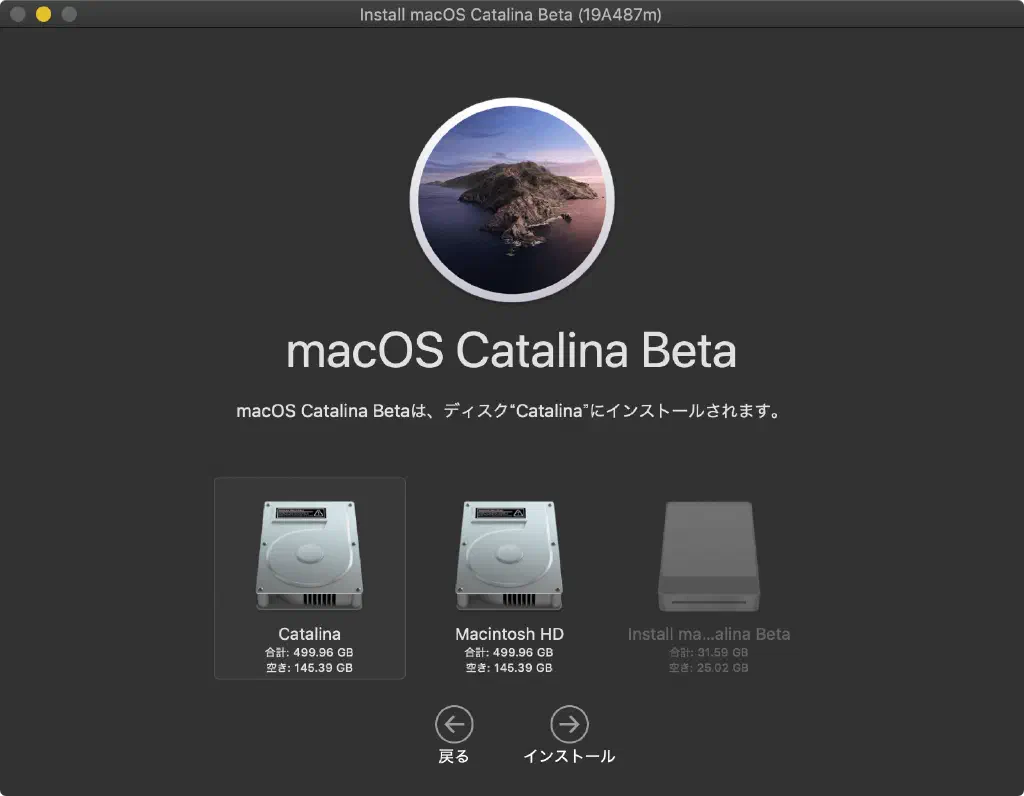Click the circled left arrow back icon

tap(454, 724)
